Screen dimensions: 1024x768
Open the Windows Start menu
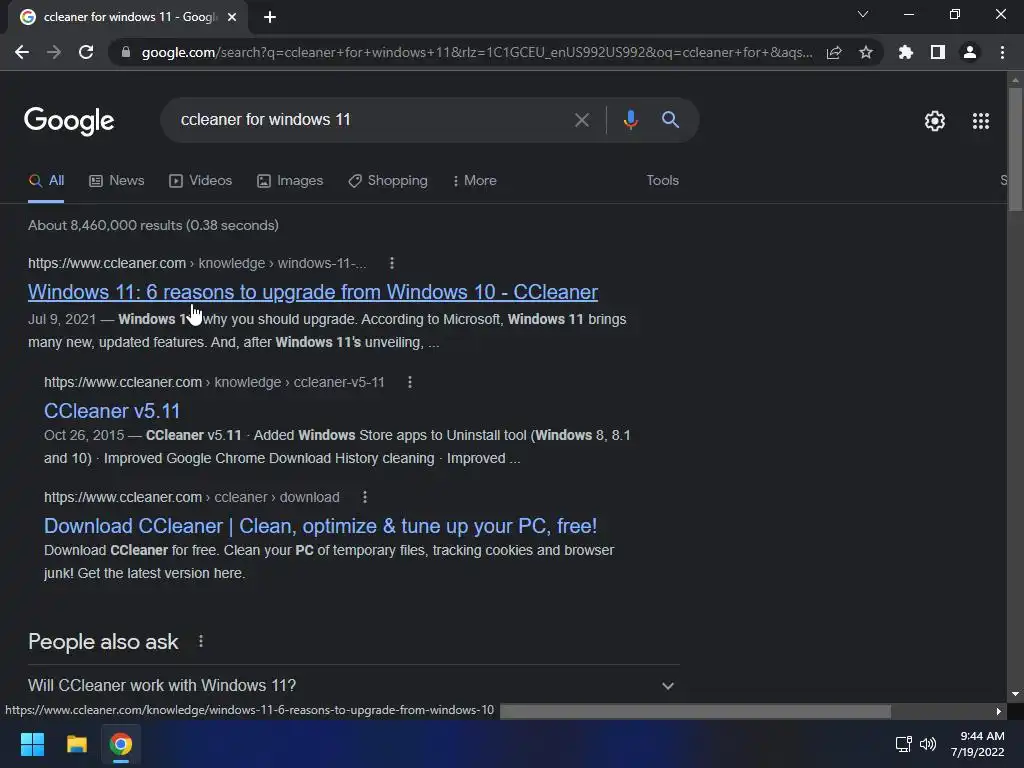pyautogui.click(x=32, y=744)
